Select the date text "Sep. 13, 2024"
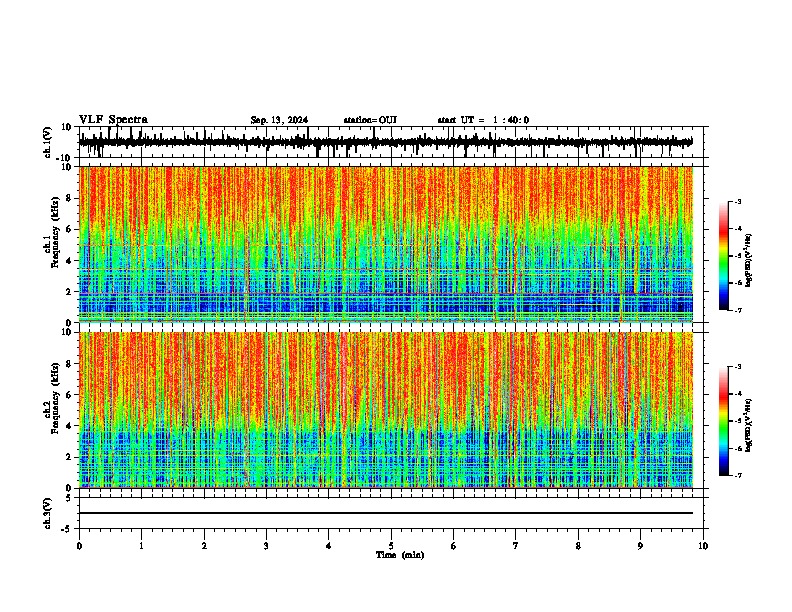 [279, 120]
